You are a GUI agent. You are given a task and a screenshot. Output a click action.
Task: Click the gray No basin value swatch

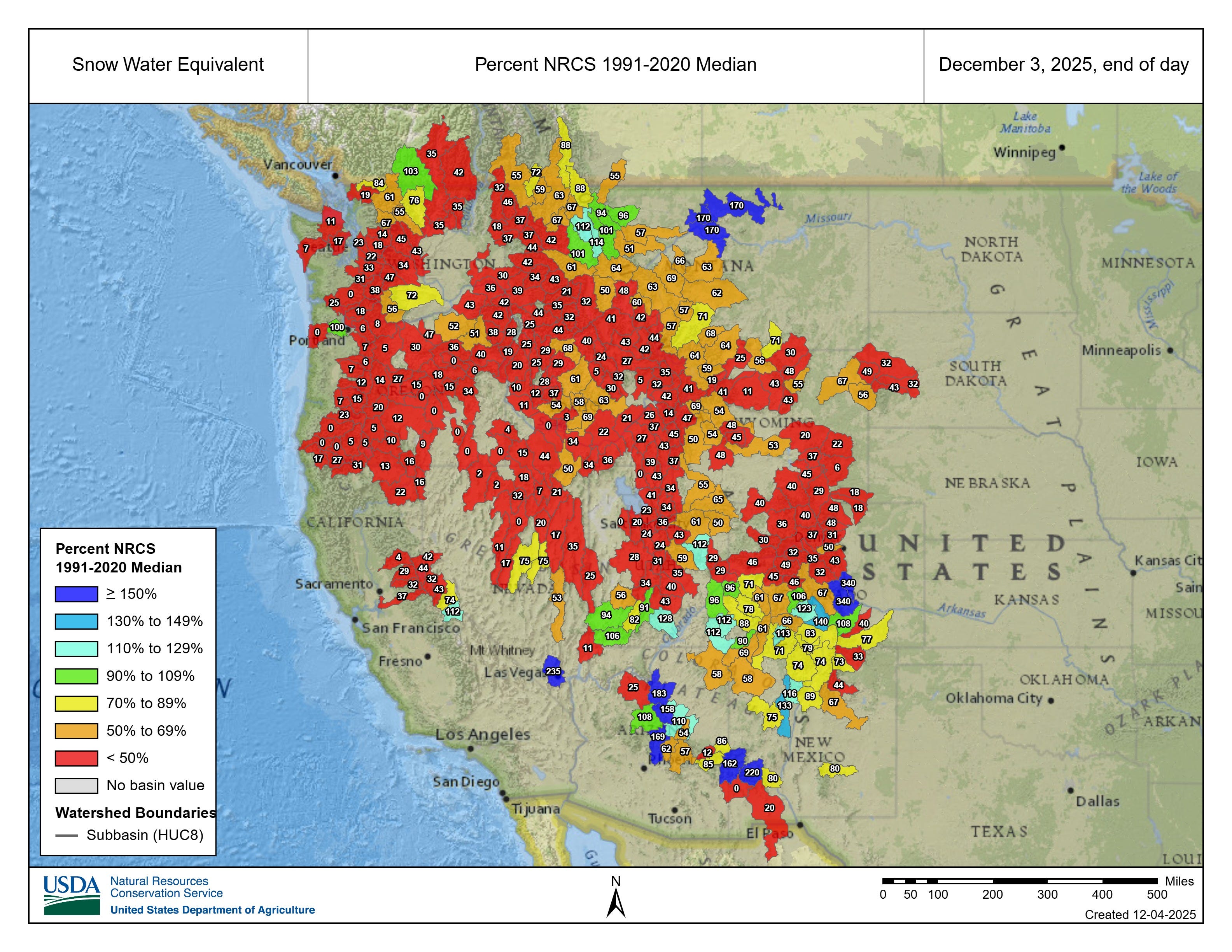point(76,786)
